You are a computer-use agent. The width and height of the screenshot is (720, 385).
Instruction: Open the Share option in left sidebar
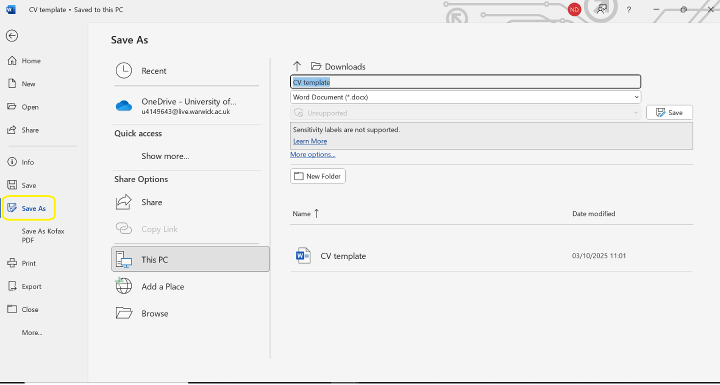point(23,130)
